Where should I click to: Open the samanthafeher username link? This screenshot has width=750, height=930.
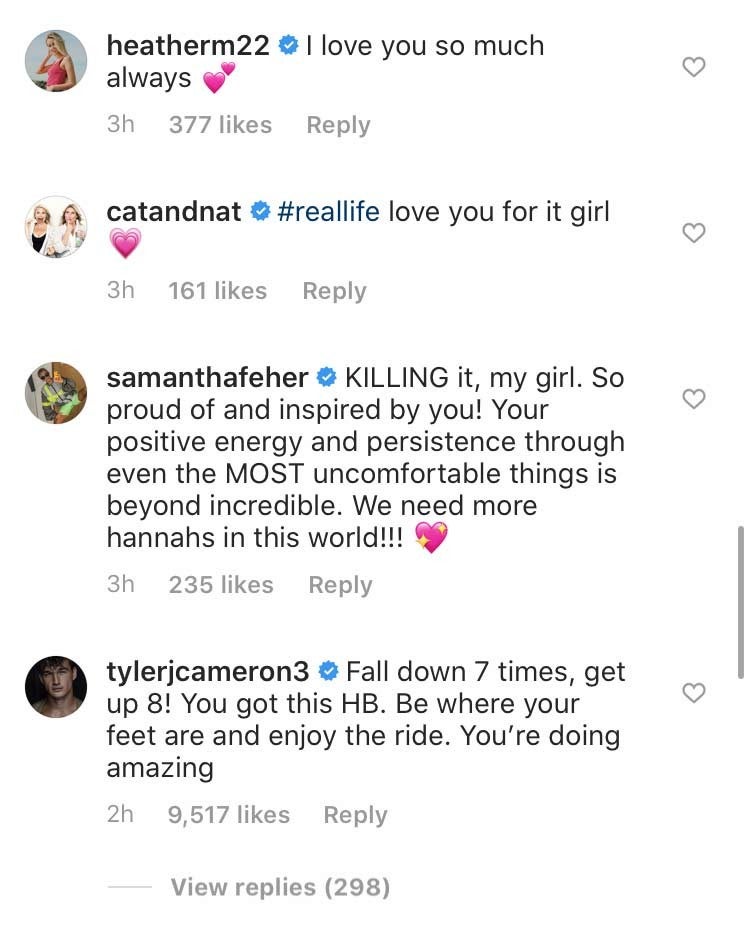207,378
